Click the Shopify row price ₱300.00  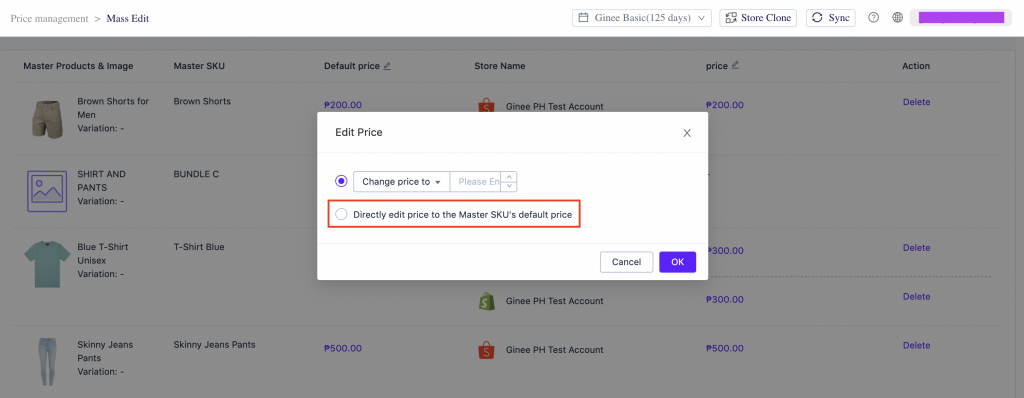(725, 299)
